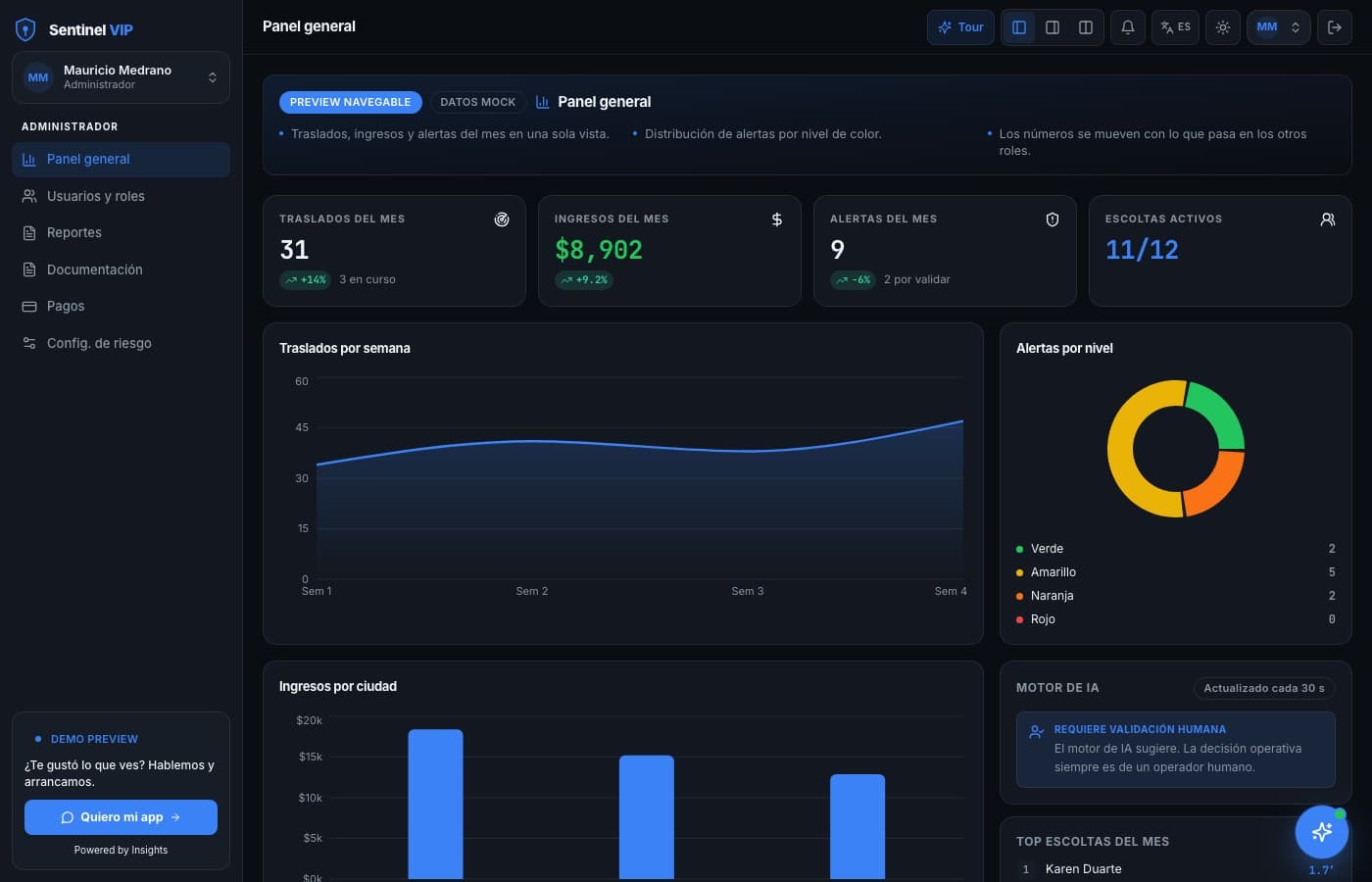Image resolution: width=1372 pixels, height=882 pixels.
Task: Open Usuarios y roles page
Action: [121, 196]
